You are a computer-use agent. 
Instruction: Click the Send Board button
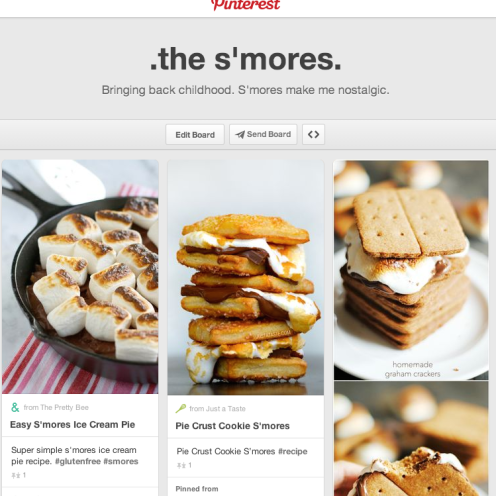tap(263, 134)
